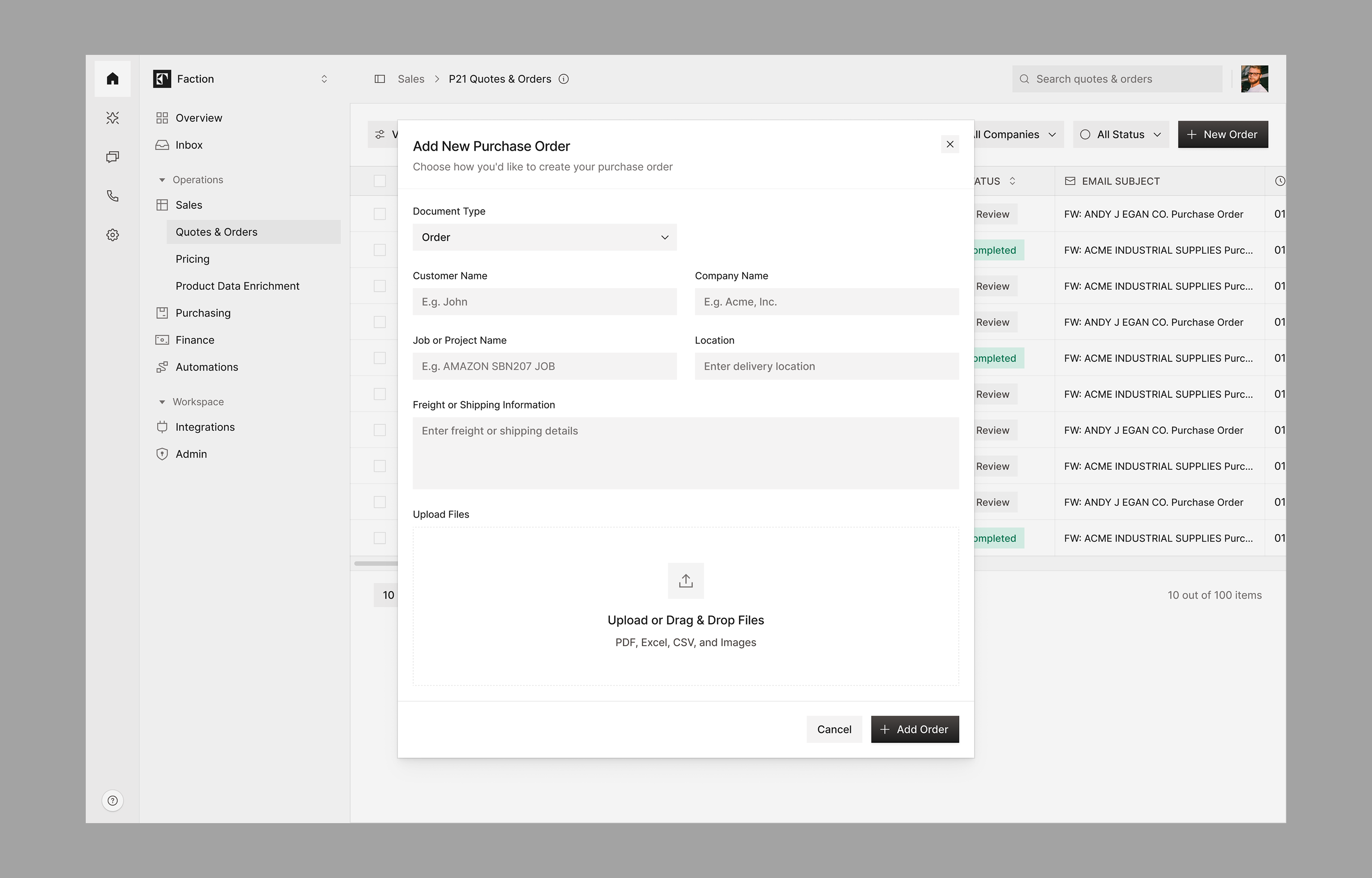The image size is (1372, 878).
Task: Click the Automations icon in sidebar
Action: tap(162, 367)
